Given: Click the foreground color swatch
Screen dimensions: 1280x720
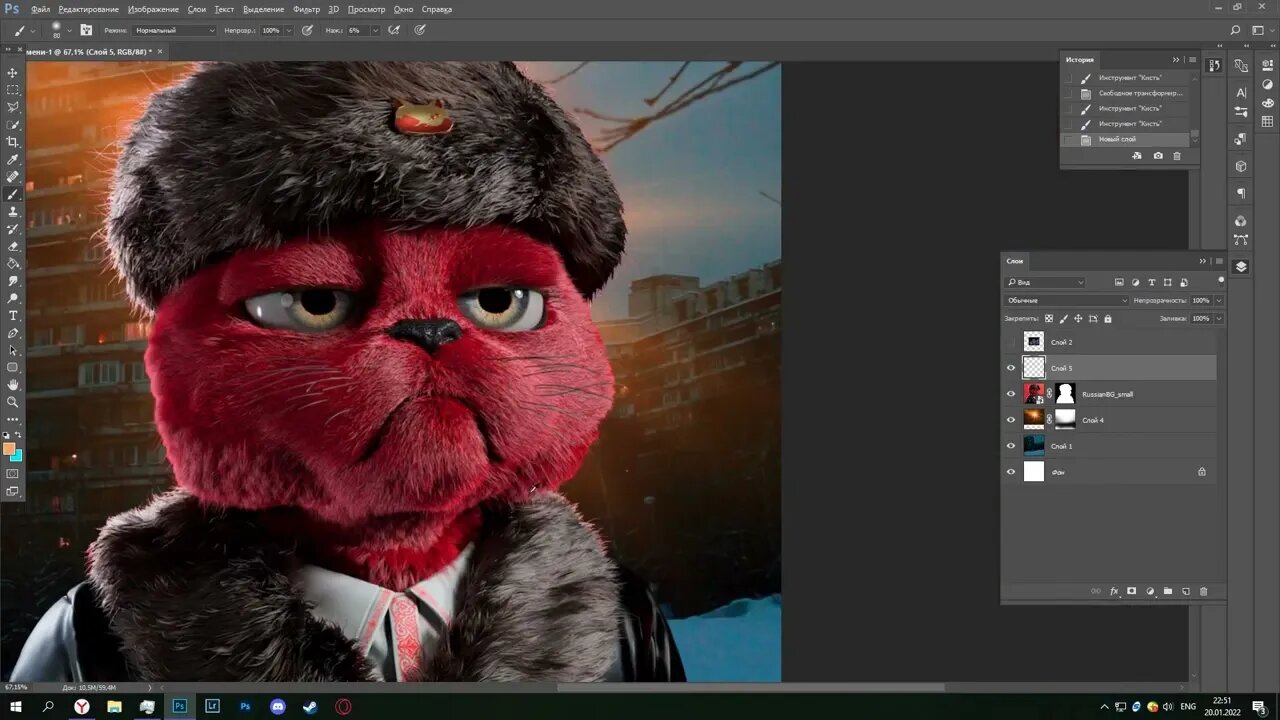Looking at the screenshot, I should (9, 449).
